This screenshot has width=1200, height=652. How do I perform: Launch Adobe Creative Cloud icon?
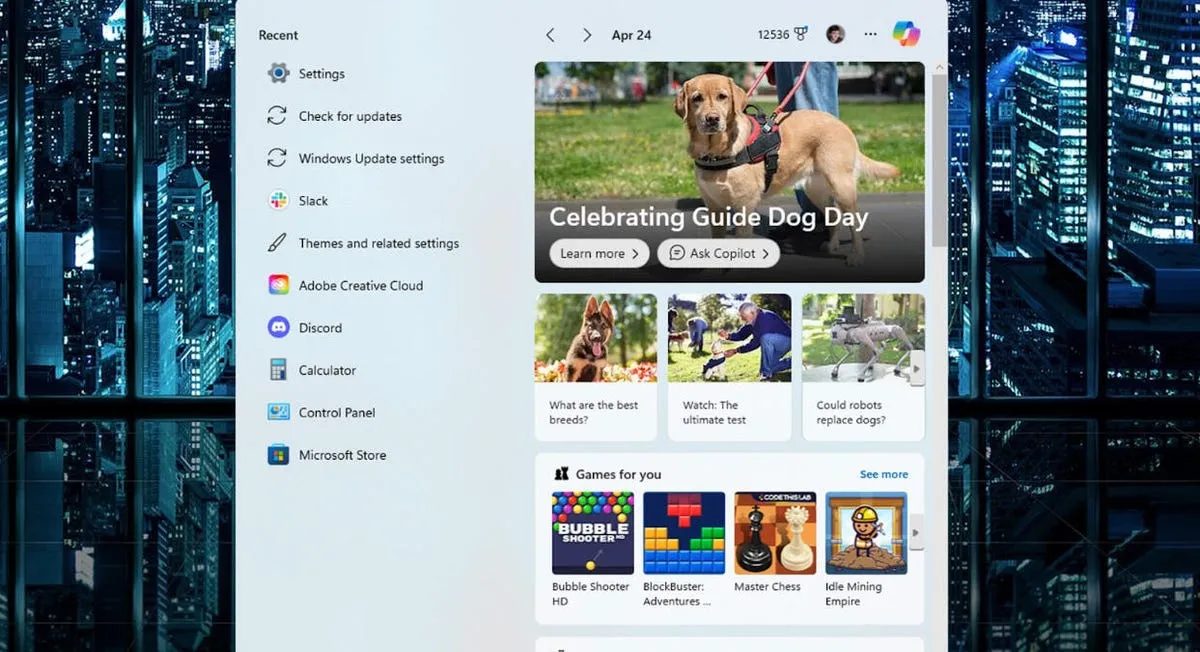[278, 286]
